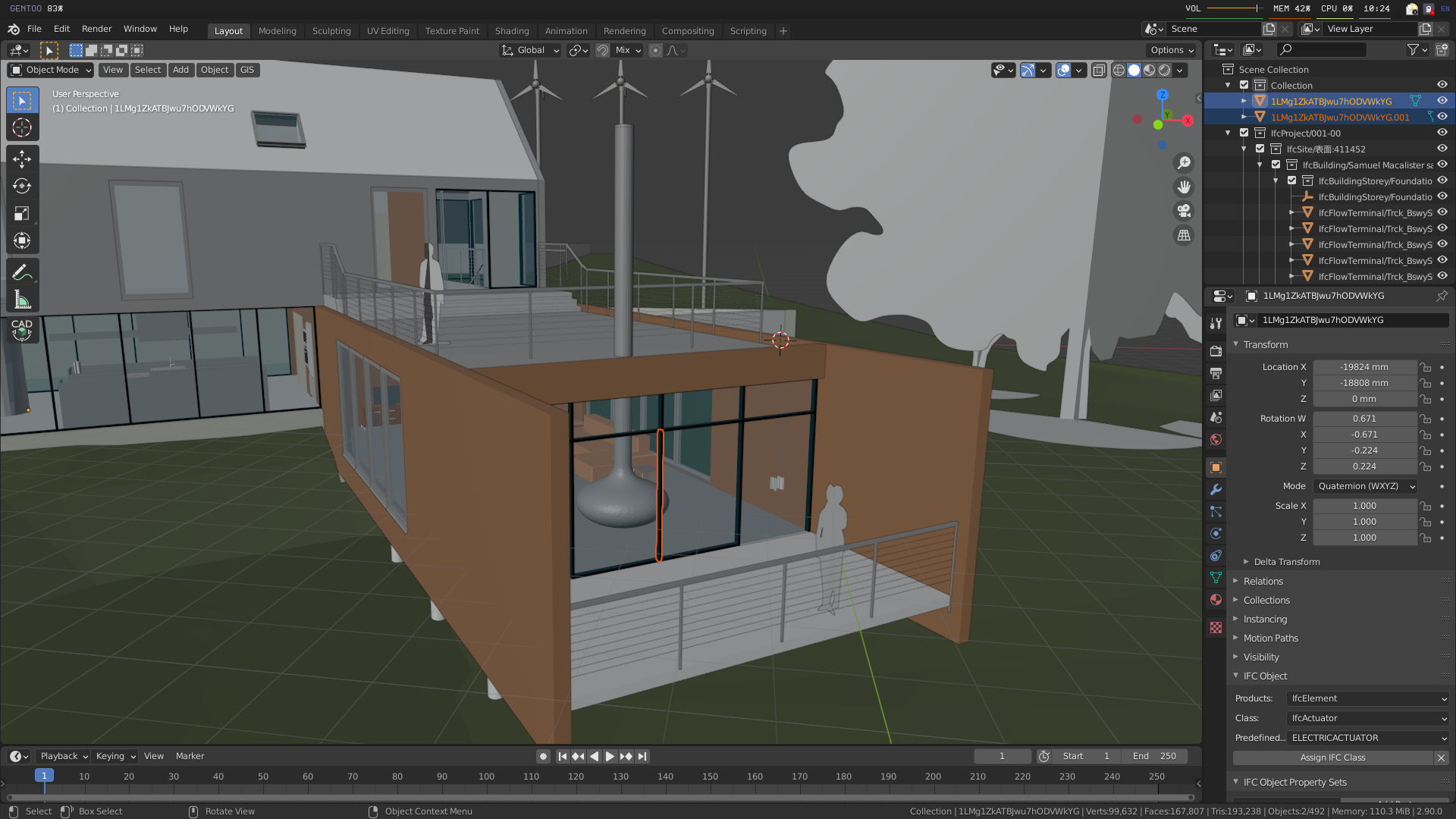Open the Object Mode dropdown
This screenshot has width=1456, height=819.
coord(51,70)
